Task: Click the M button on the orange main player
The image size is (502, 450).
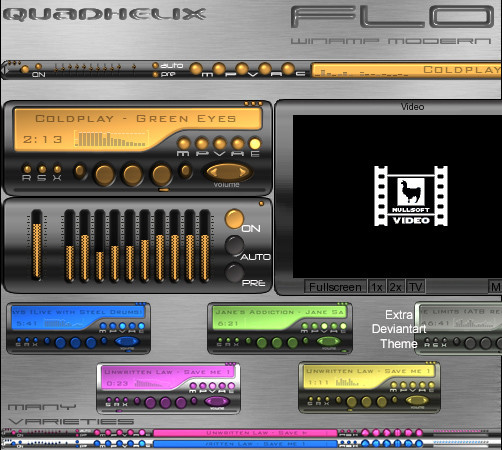Action: pyautogui.click(x=183, y=144)
